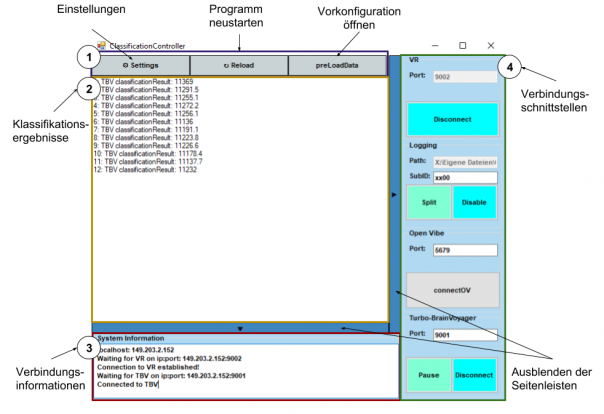Click the SubID field showing xx00
The height and width of the screenshot is (414, 604).
pyautogui.click(x=465, y=178)
